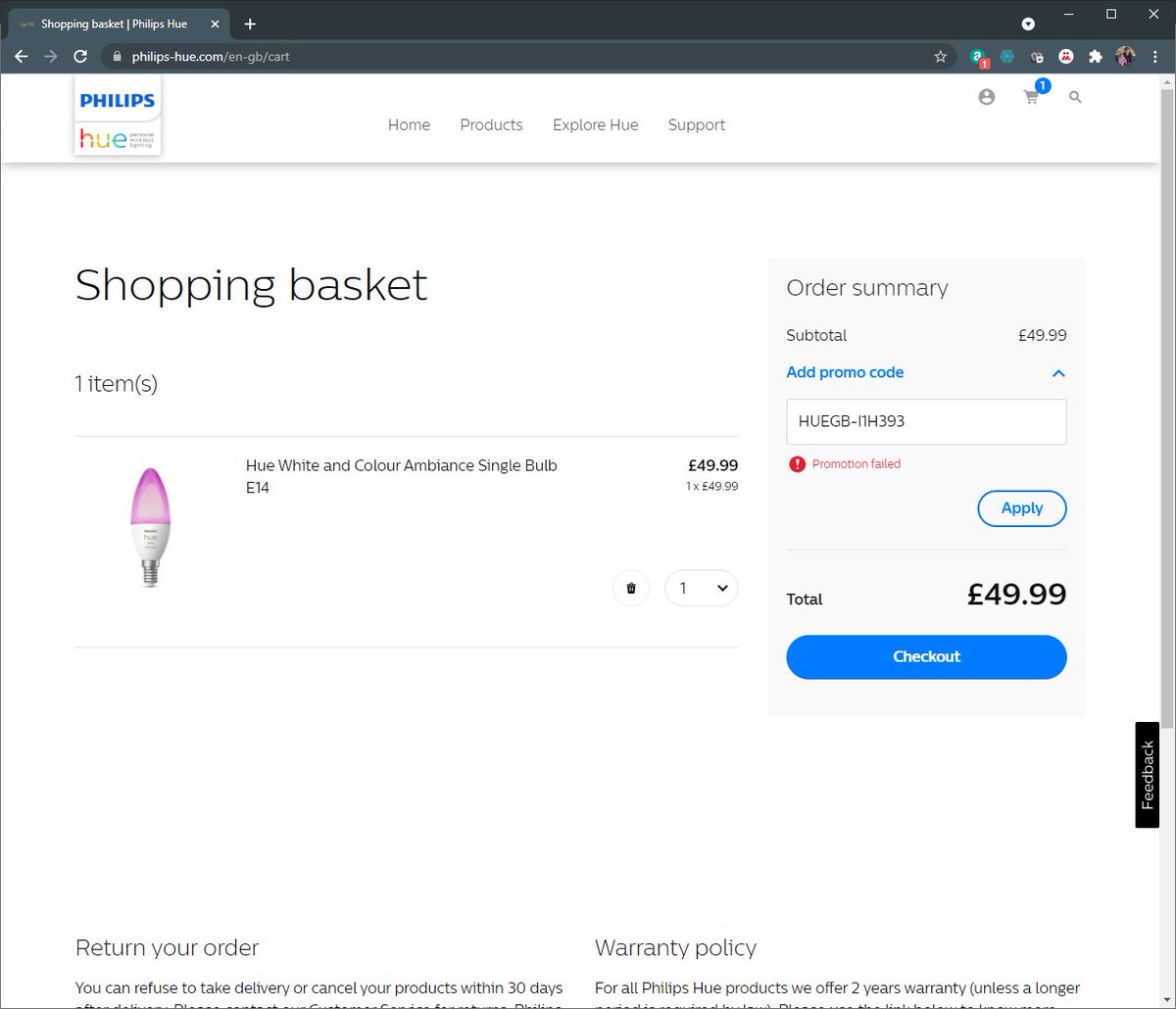
Task: Open the Products menu item
Action: [x=491, y=124]
